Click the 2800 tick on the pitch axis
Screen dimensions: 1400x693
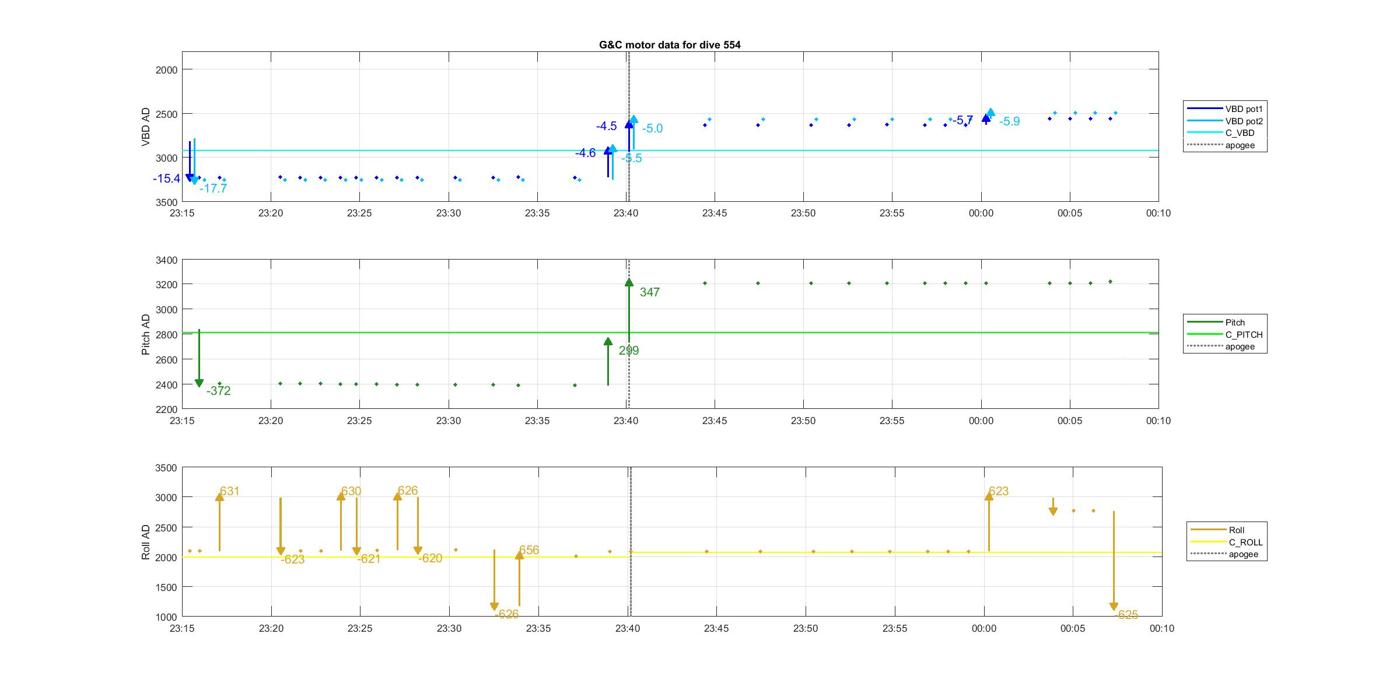(165, 335)
